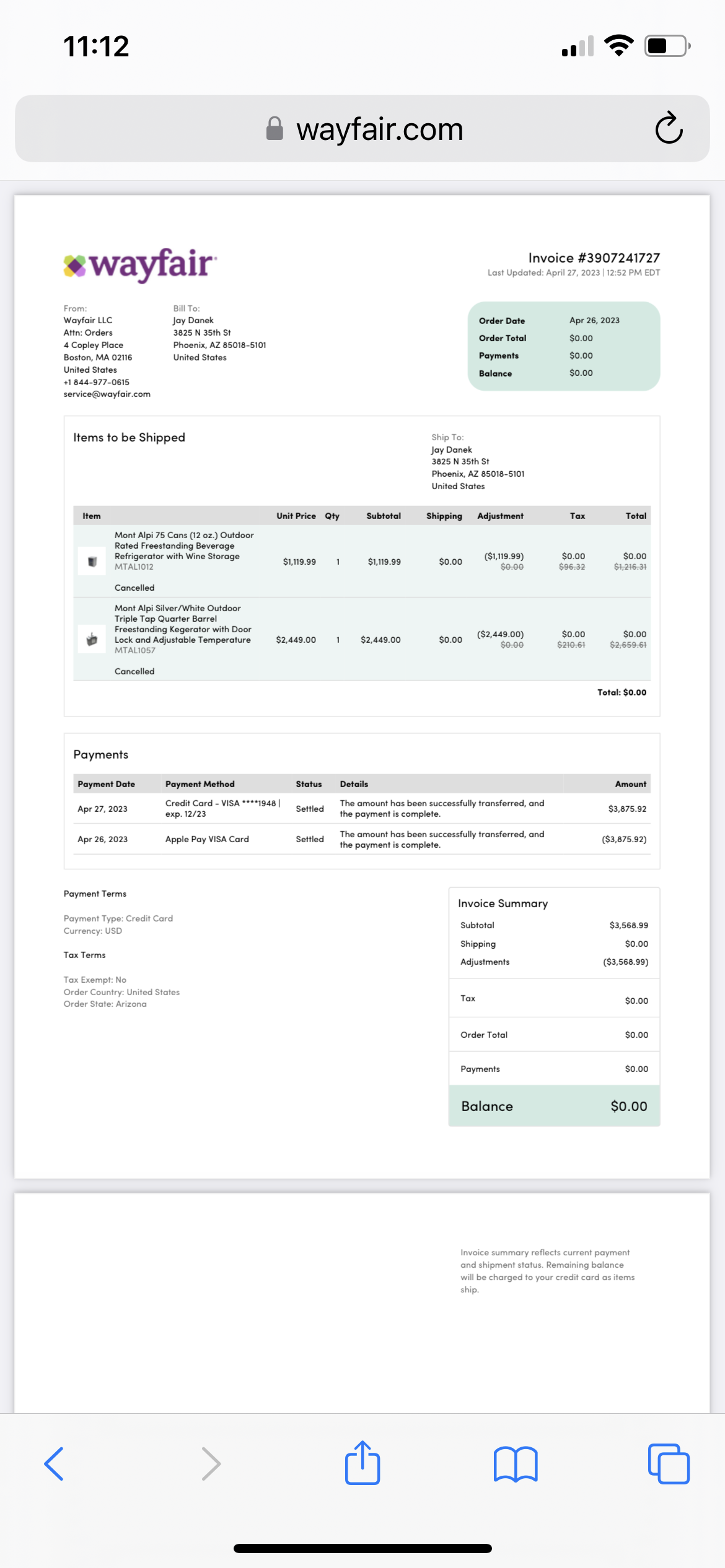The width and height of the screenshot is (725, 1568).
Task: Tap the Order Total label in green box
Action: pos(503,338)
